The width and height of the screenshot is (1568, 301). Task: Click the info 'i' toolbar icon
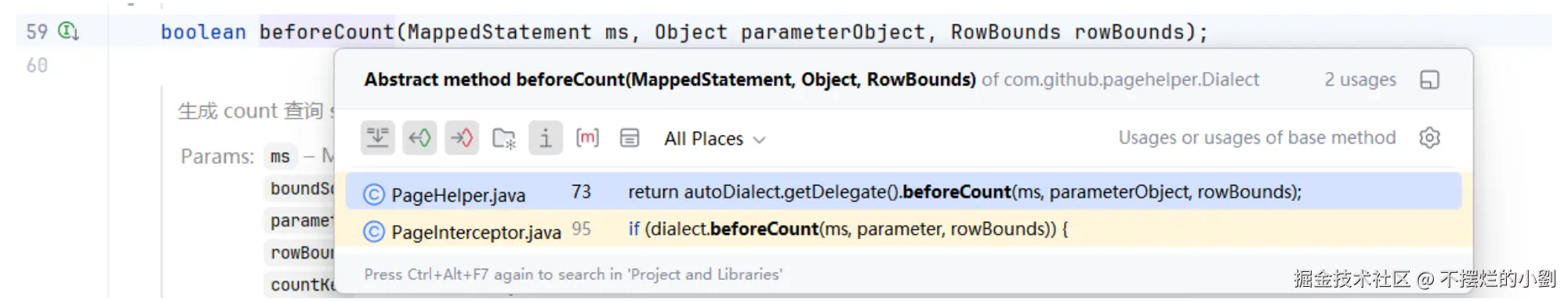pos(546,138)
